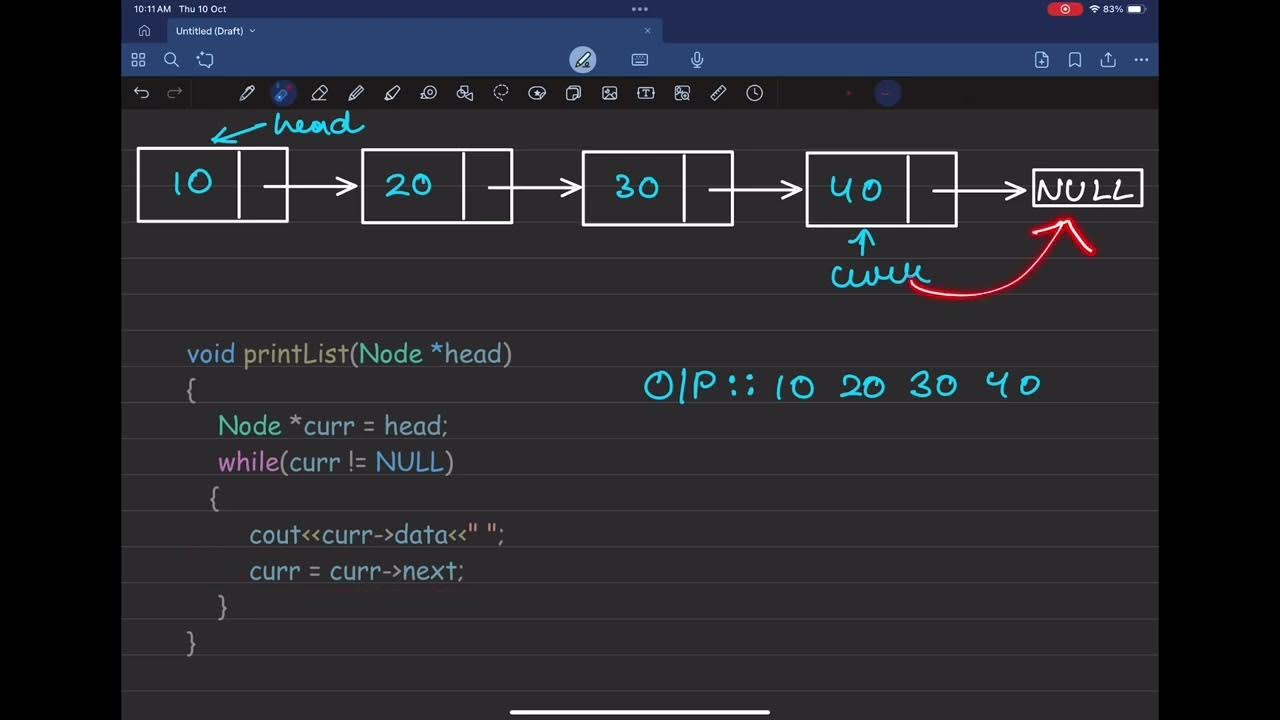Tap the 'void printList(Node *head)' line
The height and width of the screenshot is (720, 1280).
(349, 354)
